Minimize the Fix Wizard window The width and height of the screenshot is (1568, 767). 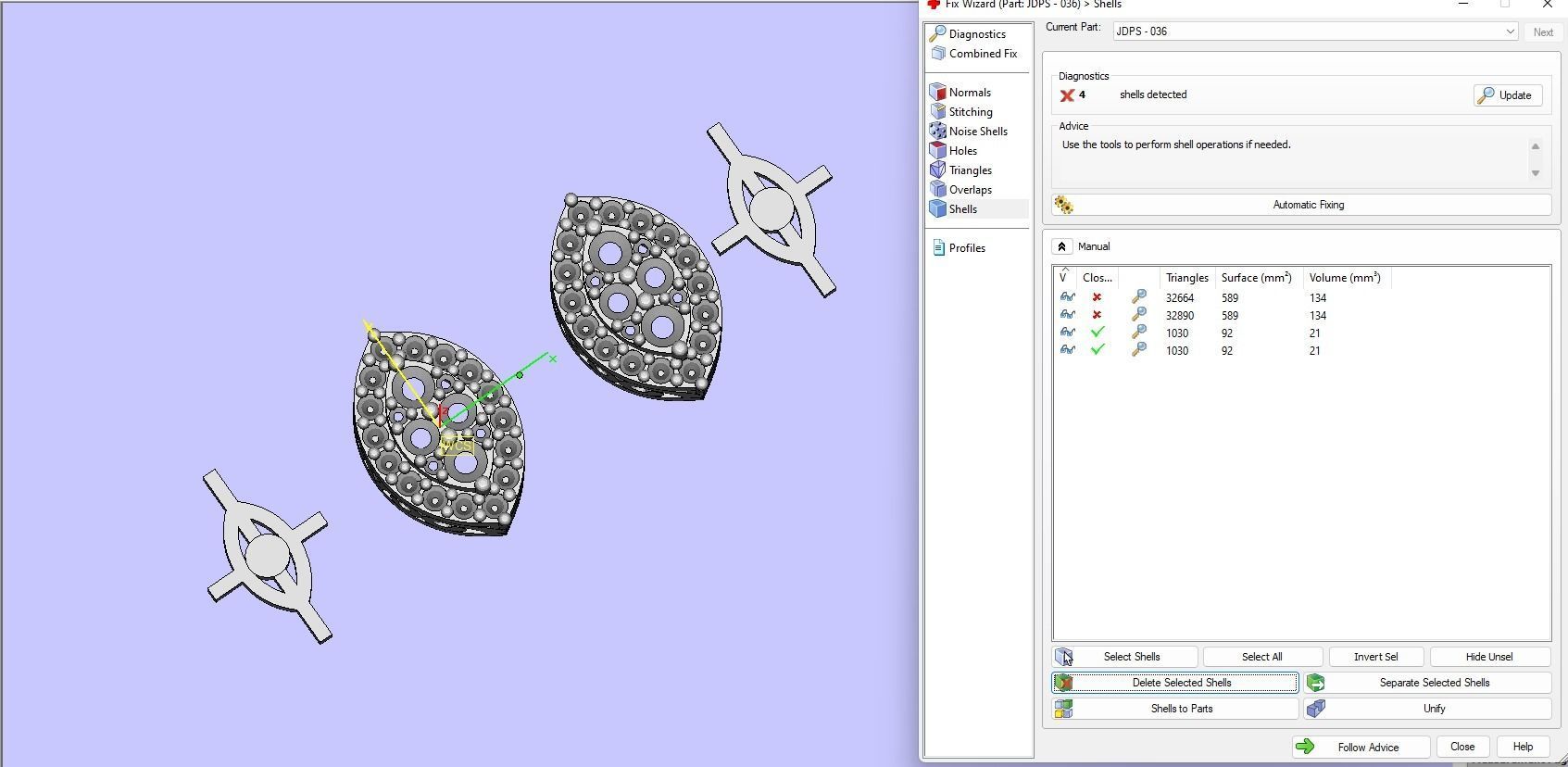pos(1463,5)
